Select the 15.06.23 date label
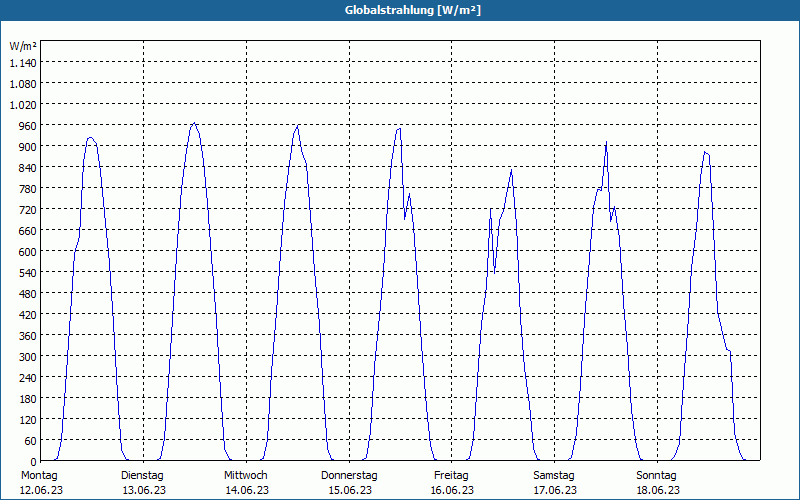This screenshot has width=800, height=500. (x=350, y=490)
